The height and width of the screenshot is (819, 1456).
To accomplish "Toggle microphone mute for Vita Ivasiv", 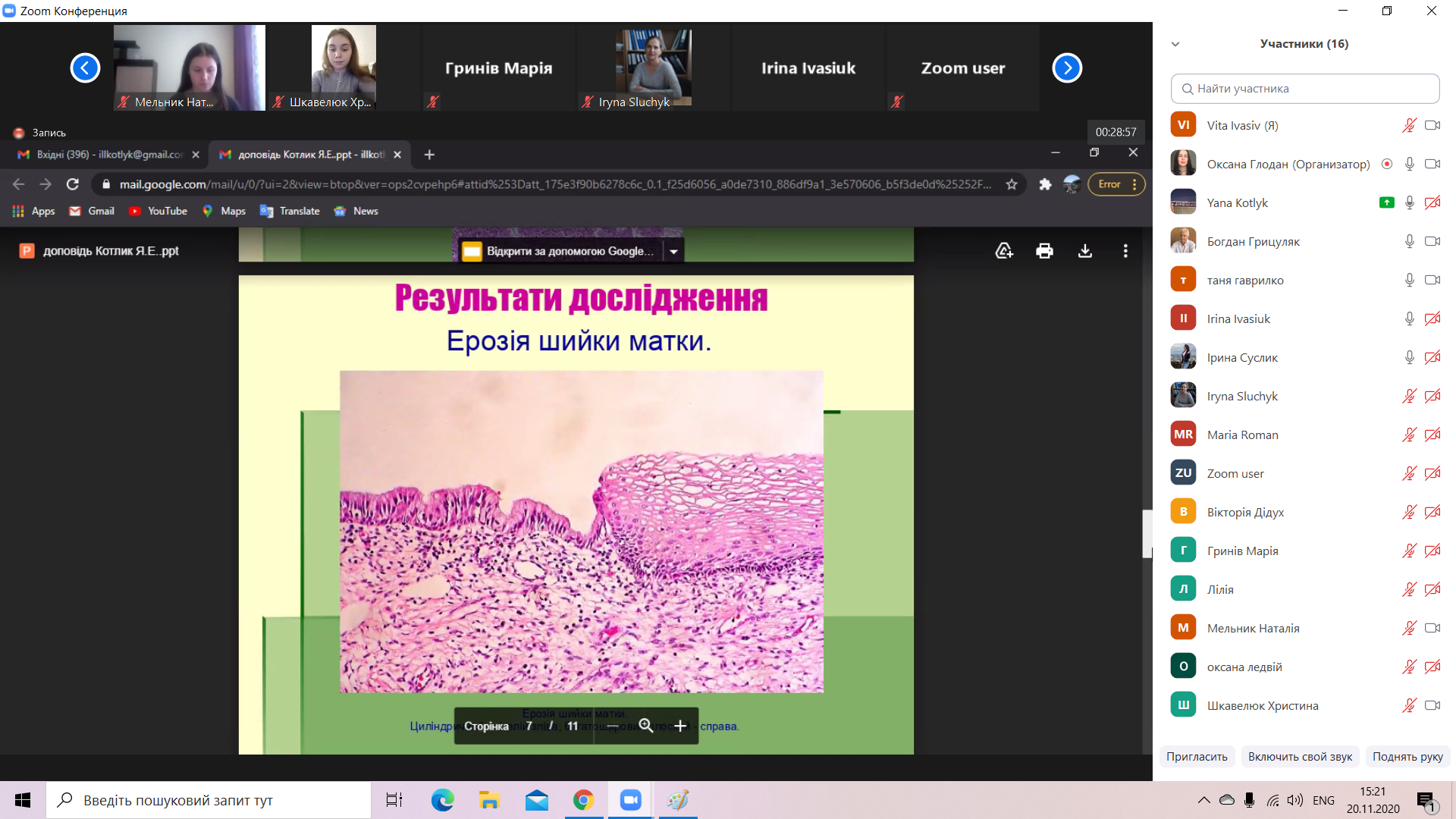I will pos(1409,126).
